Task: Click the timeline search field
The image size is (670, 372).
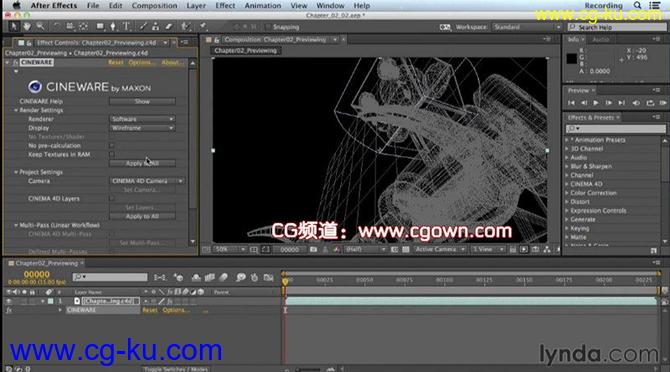Action: pos(110,277)
